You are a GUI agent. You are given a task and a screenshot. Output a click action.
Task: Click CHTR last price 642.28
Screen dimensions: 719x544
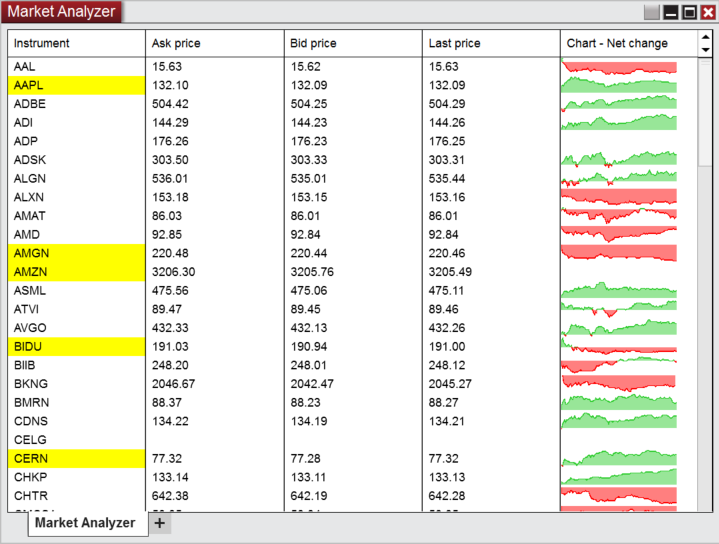point(447,496)
